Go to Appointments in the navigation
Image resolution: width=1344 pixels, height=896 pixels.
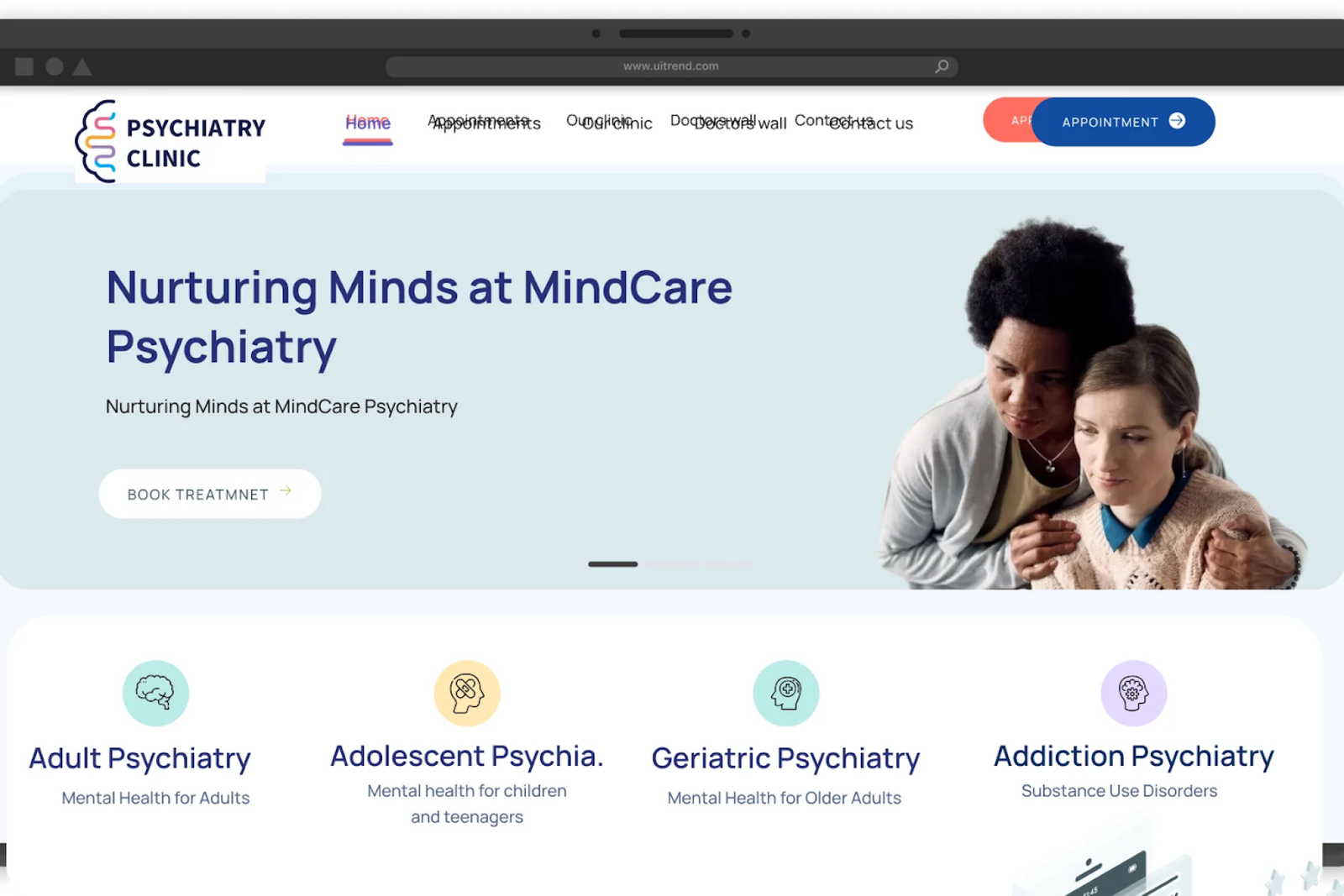click(x=484, y=123)
